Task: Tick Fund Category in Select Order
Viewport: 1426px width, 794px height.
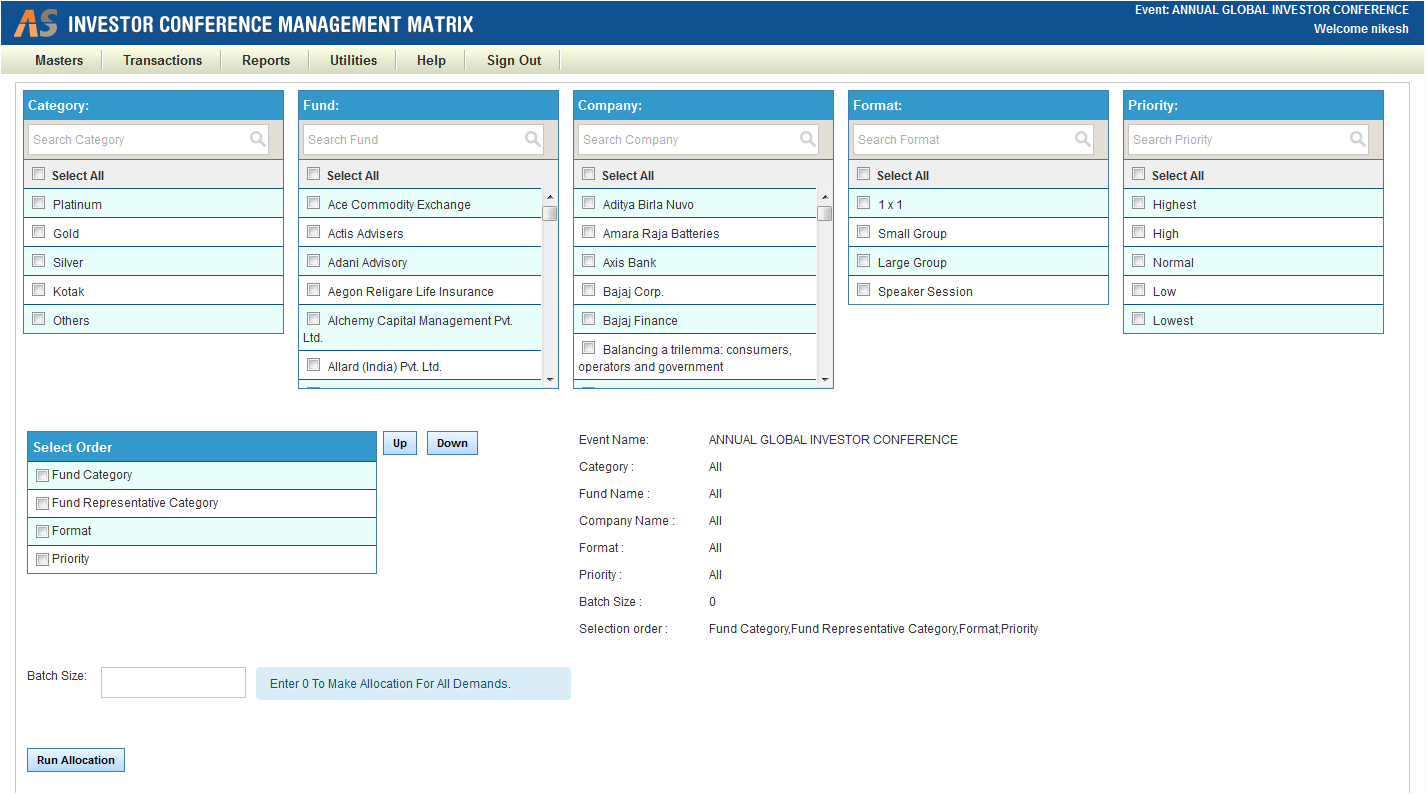Action: pos(41,474)
